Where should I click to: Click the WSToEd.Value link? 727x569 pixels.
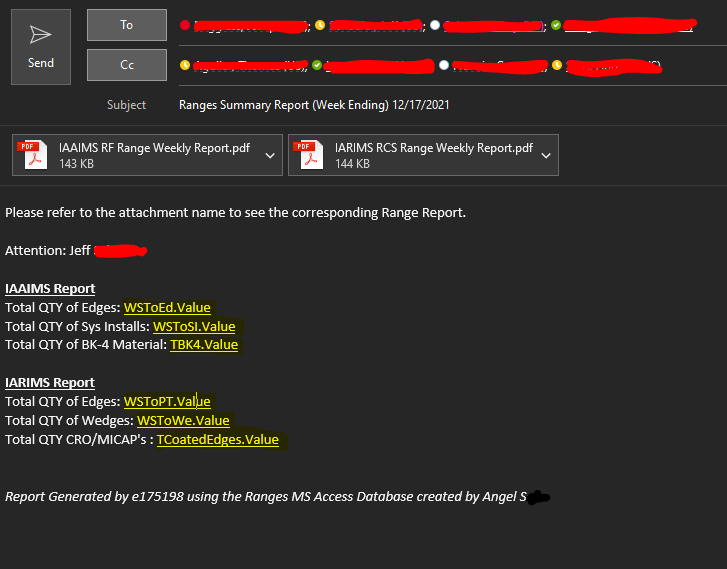(167, 307)
